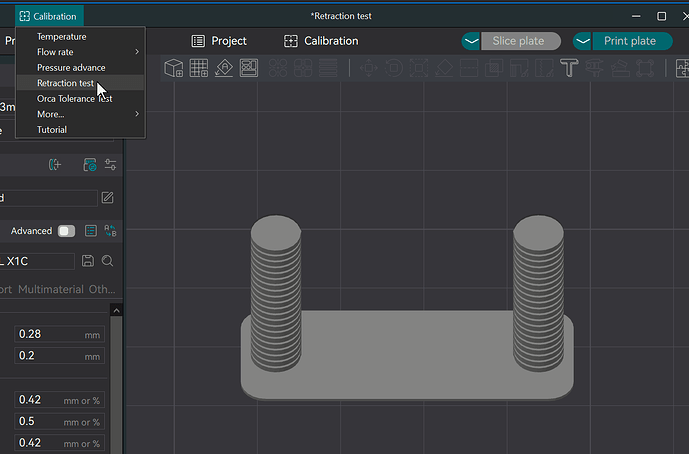This screenshot has width=689, height=454.
Task: Click the add filament icon
Action: [x=54, y=165]
